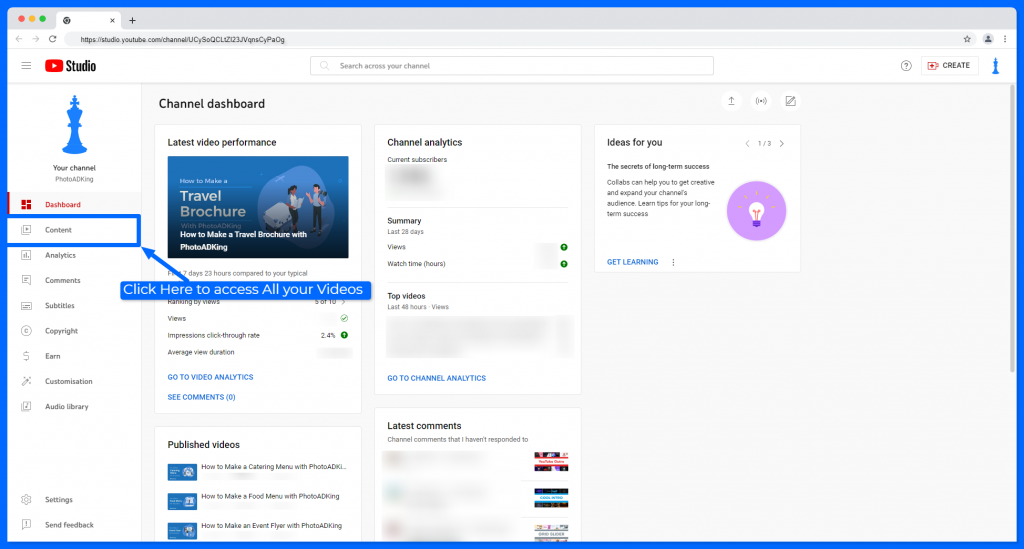Image resolution: width=1024 pixels, height=549 pixels.
Task: Open the Travel Brochure video thumbnail
Action: click(x=258, y=207)
